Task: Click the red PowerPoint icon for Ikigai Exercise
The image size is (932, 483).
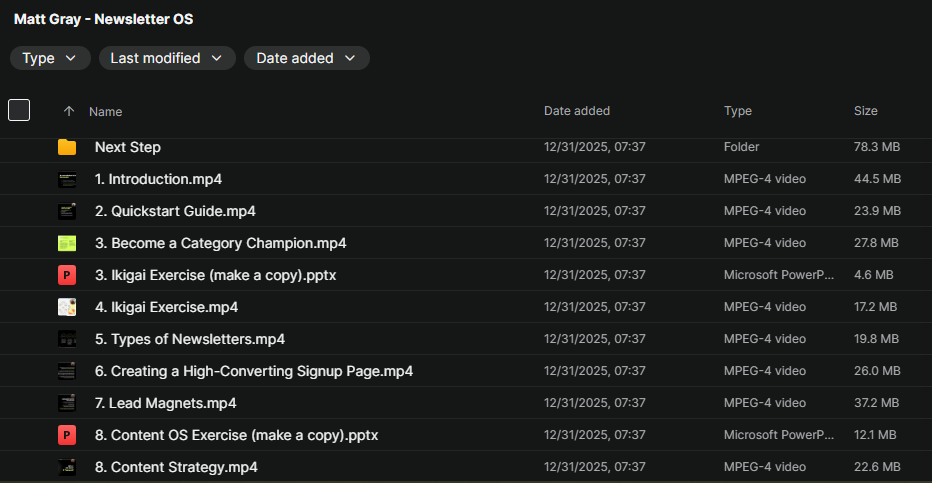Action: coord(67,275)
